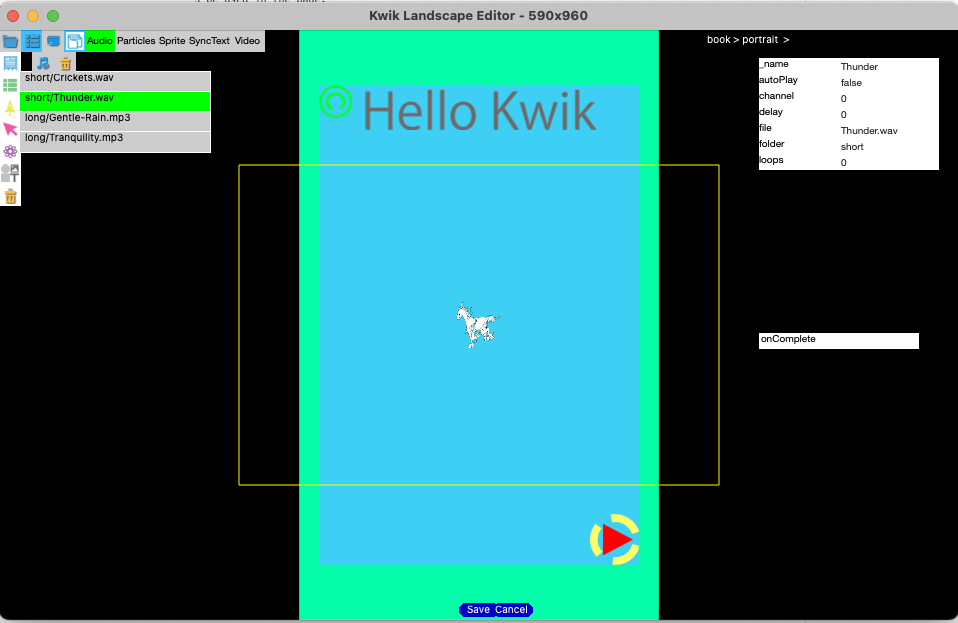Select the green table rows sidebar icon

(10, 85)
